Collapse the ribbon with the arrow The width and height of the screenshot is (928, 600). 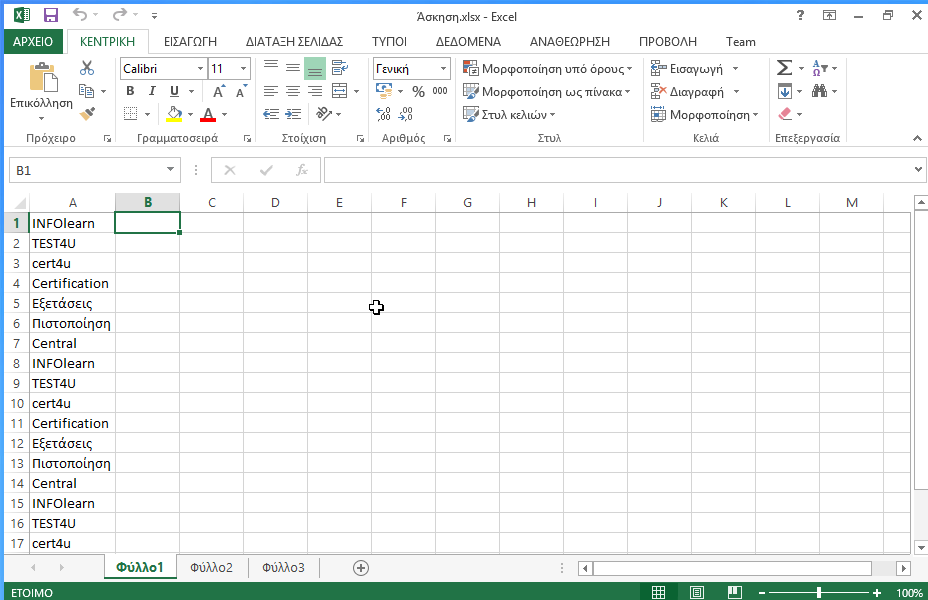(917, 138)
